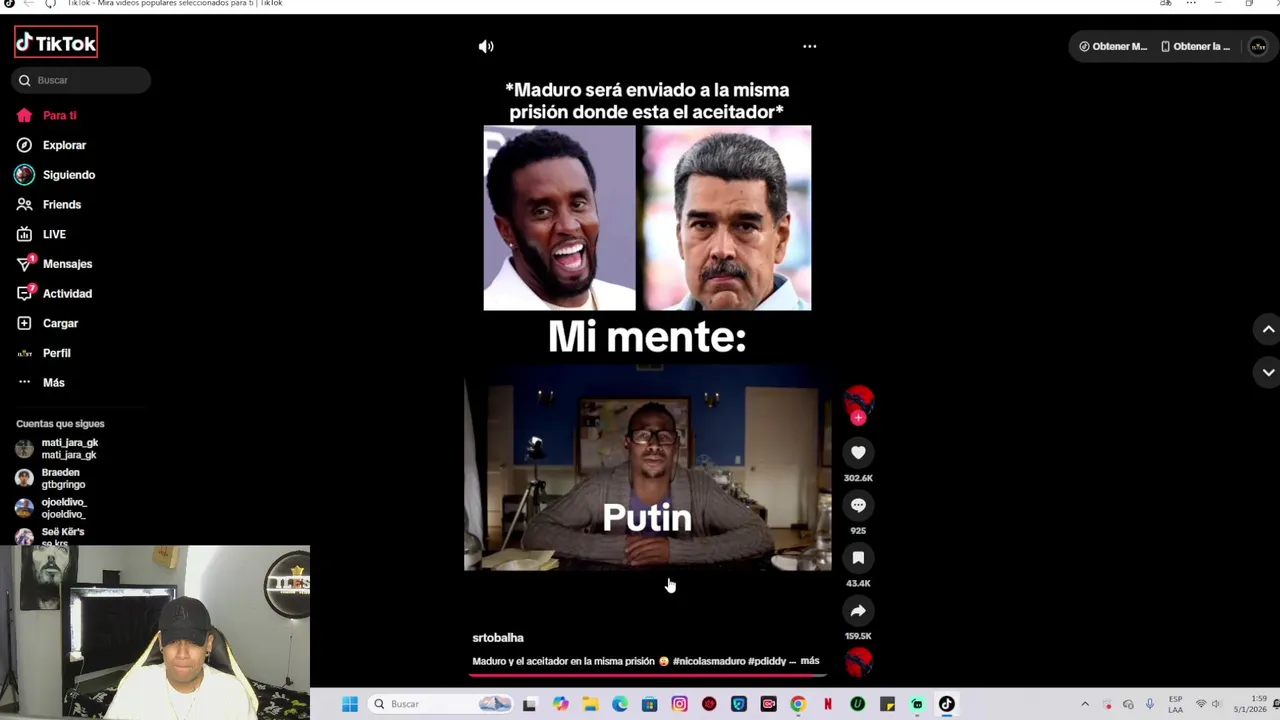Open Microsoft Store from the taskbar
This screenshot has width=1280, height=720.
[x=649, y=704]
